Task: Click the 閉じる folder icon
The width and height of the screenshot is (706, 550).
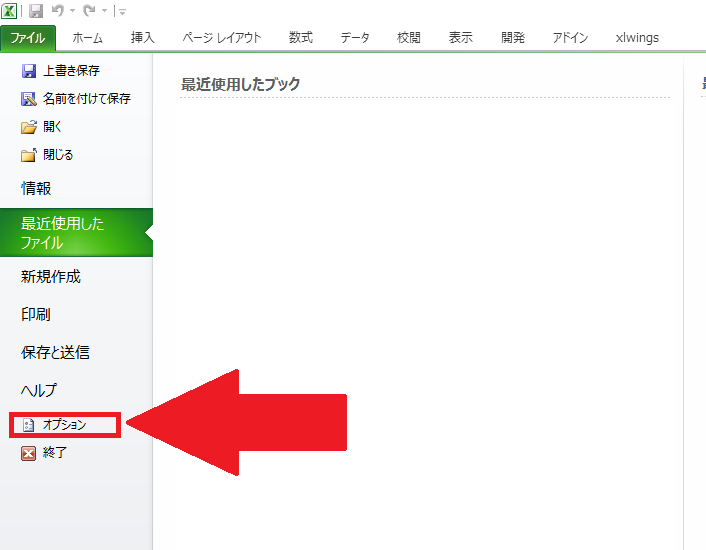Action: coord(28,155)
